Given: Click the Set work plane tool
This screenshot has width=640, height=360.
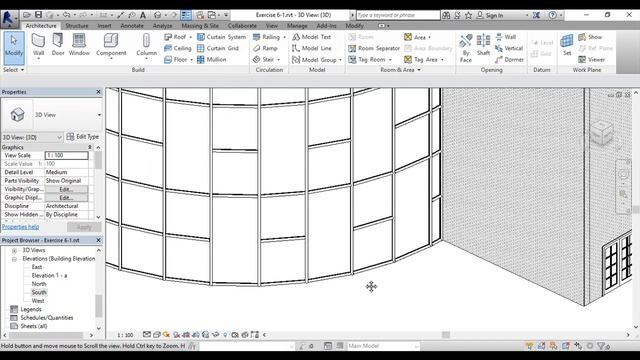Looking at the screenshot, I should (x=567, y=45).
